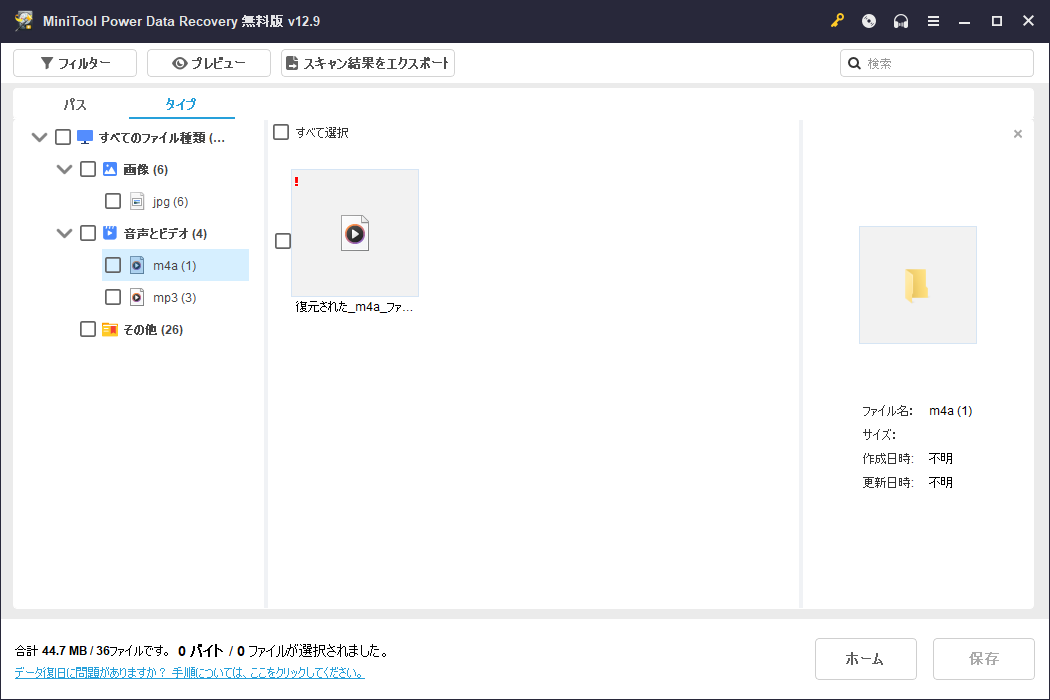Open the data recovery help link
Image resolution: width=1050 pixels, height=700 pixels.
point(190,673)
